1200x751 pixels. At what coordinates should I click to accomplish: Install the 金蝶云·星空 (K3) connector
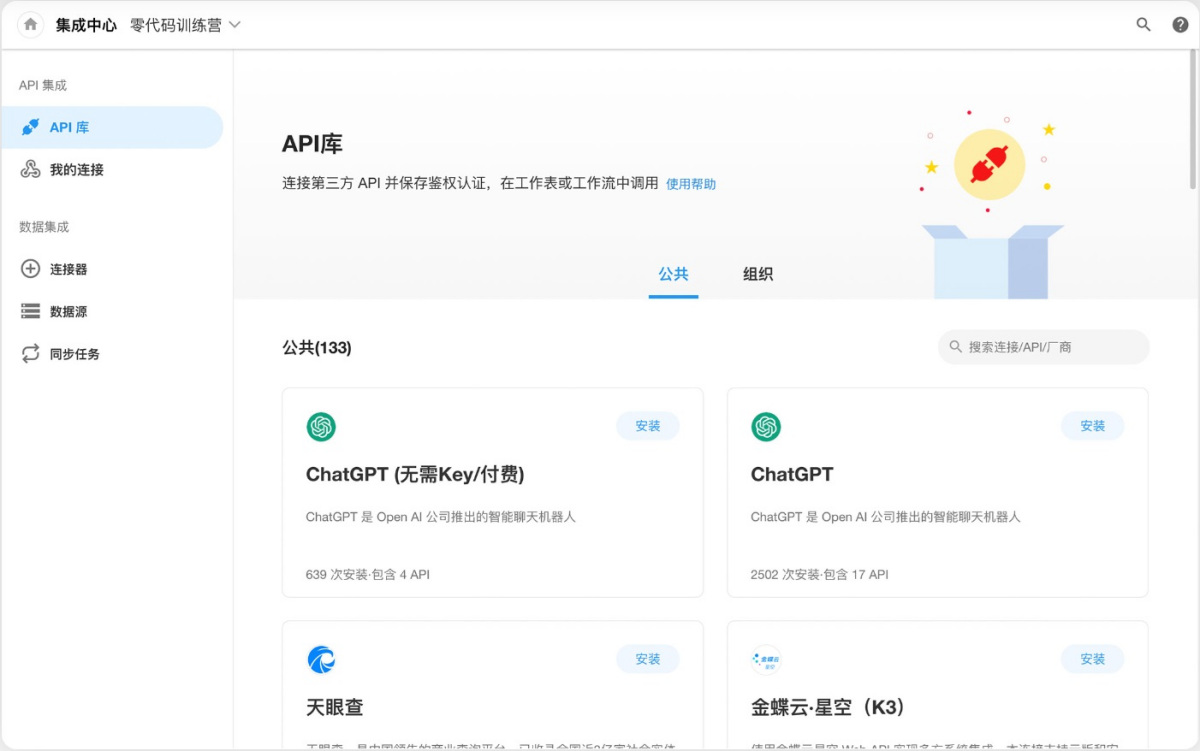[1092, 659]
